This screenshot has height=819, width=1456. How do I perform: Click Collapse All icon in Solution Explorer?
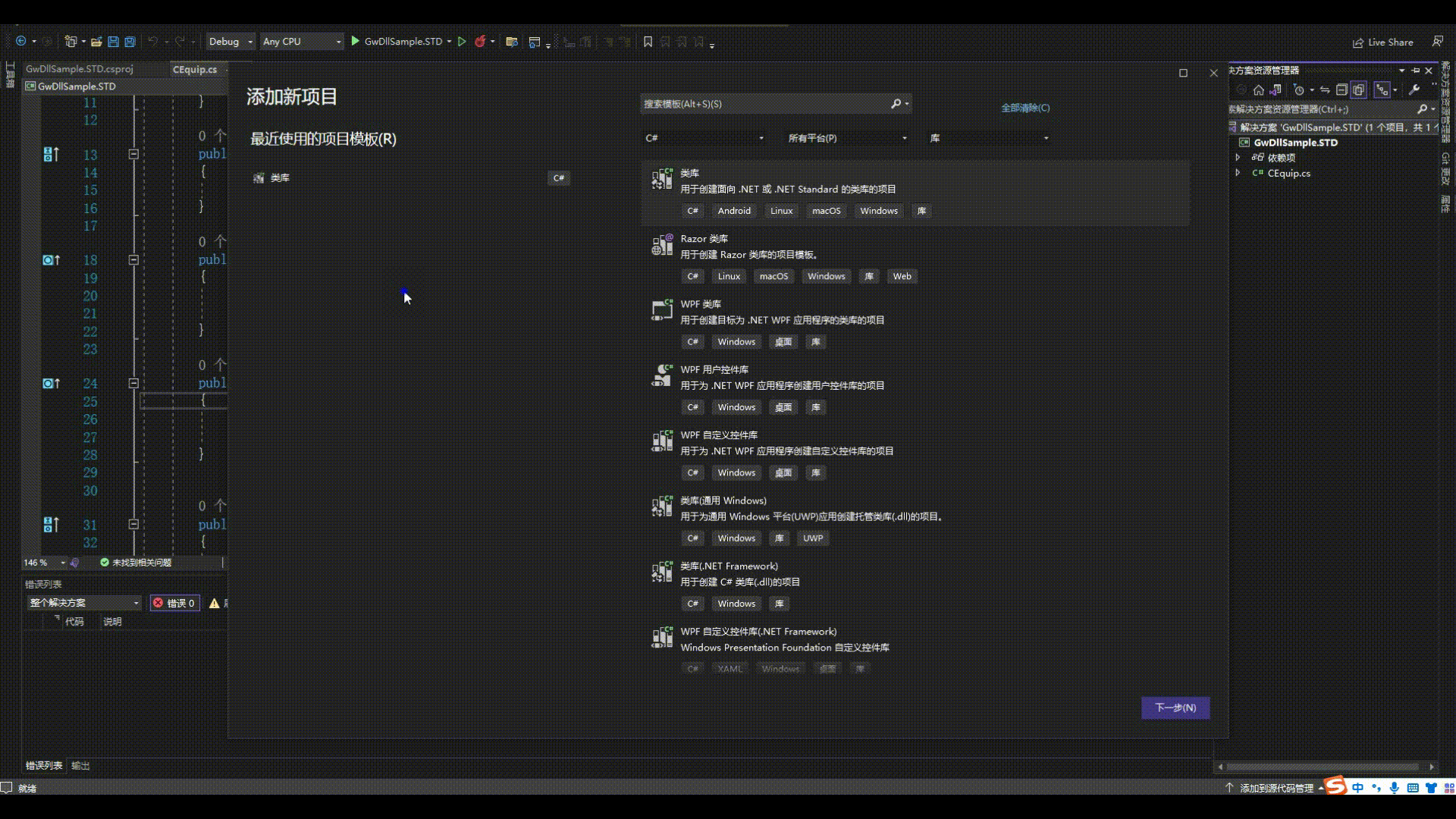coord(1341,89)
